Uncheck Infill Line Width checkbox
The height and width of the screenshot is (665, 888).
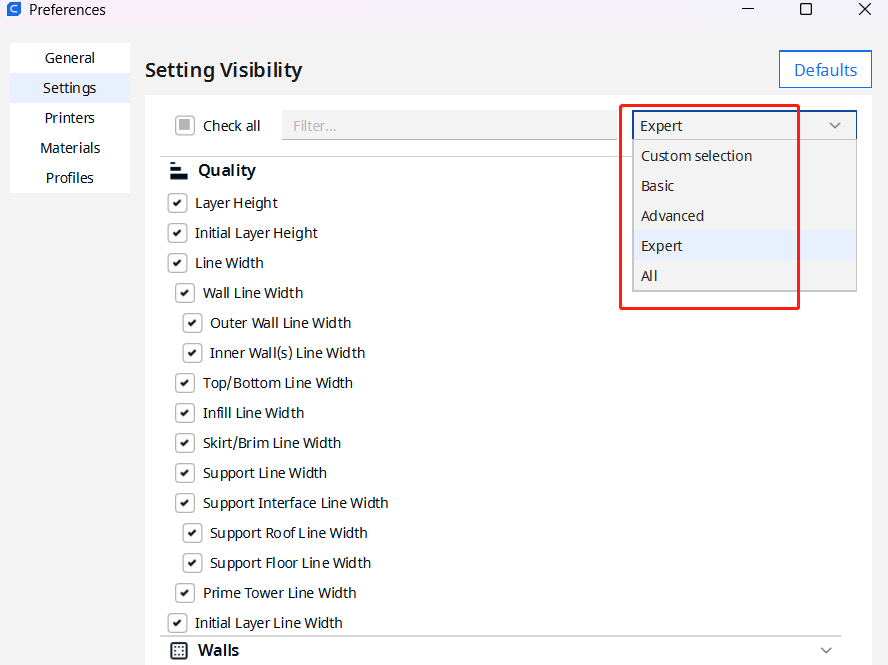(x=185, y=413)
